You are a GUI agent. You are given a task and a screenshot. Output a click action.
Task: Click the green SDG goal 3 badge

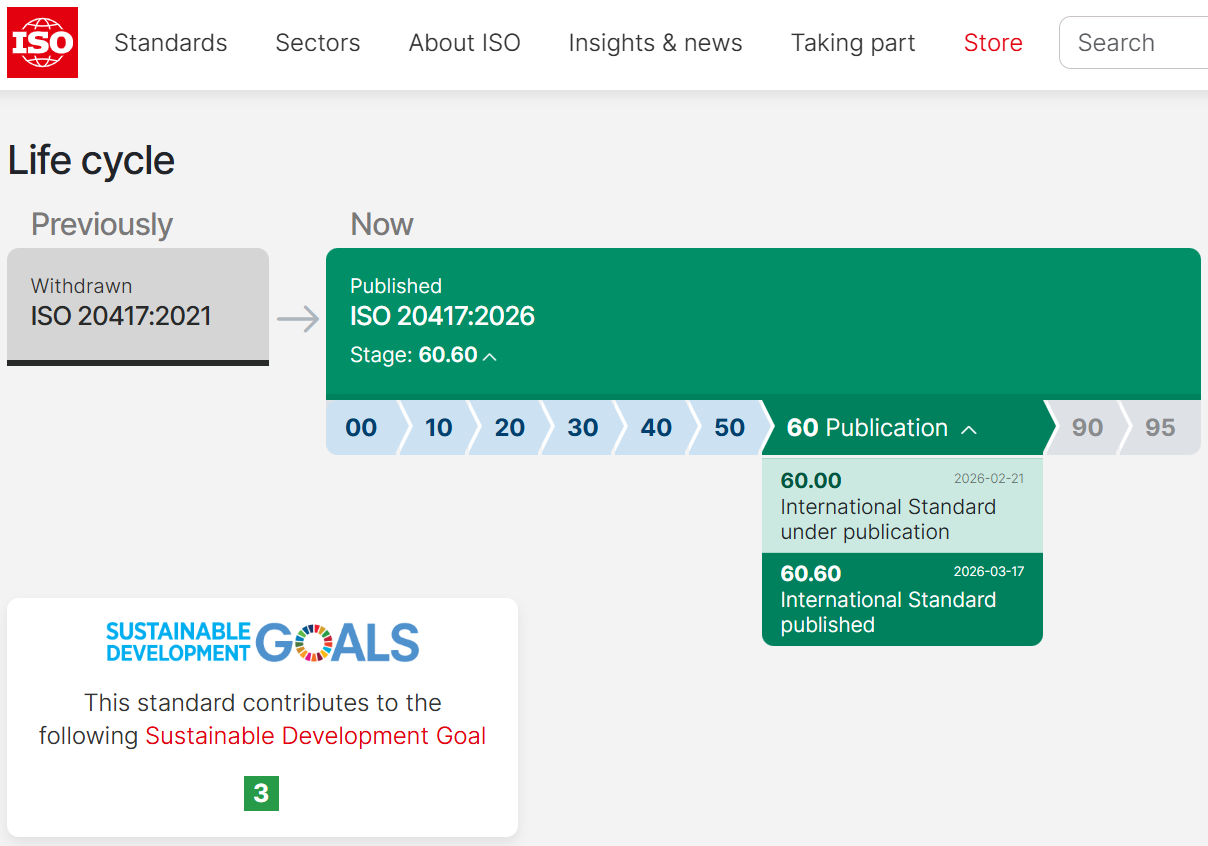[x=261, y=793]
